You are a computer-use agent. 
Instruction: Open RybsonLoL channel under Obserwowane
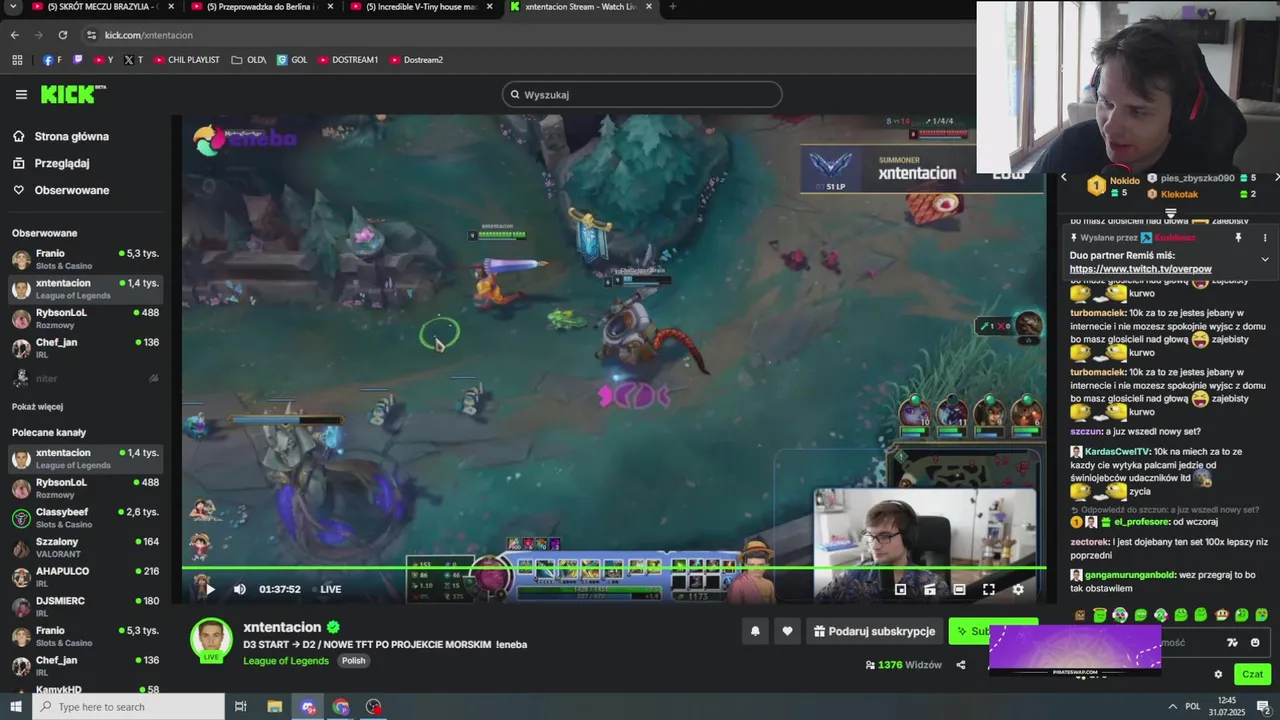pos(85,318)
